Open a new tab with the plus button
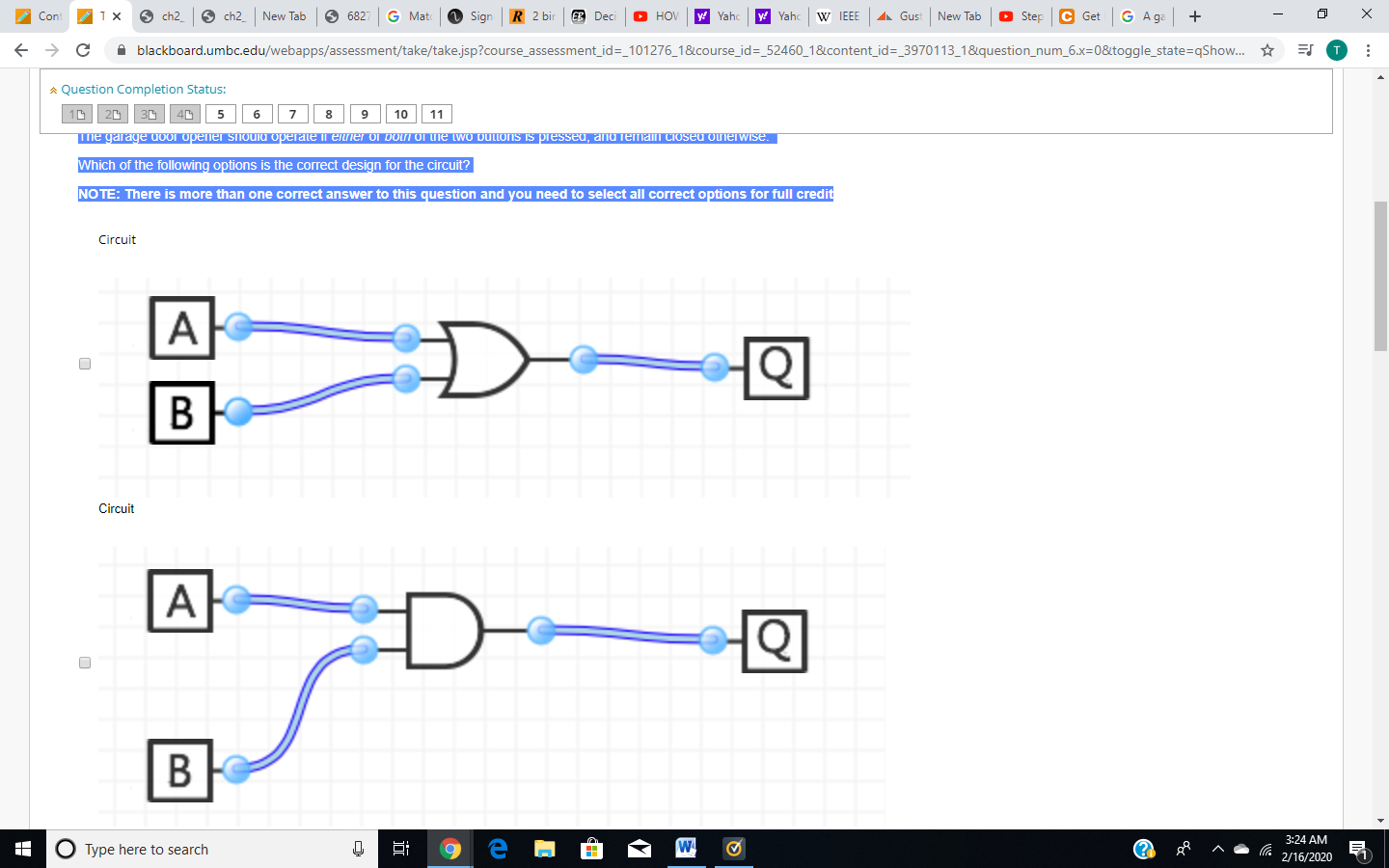 (x=1195, y=16)
